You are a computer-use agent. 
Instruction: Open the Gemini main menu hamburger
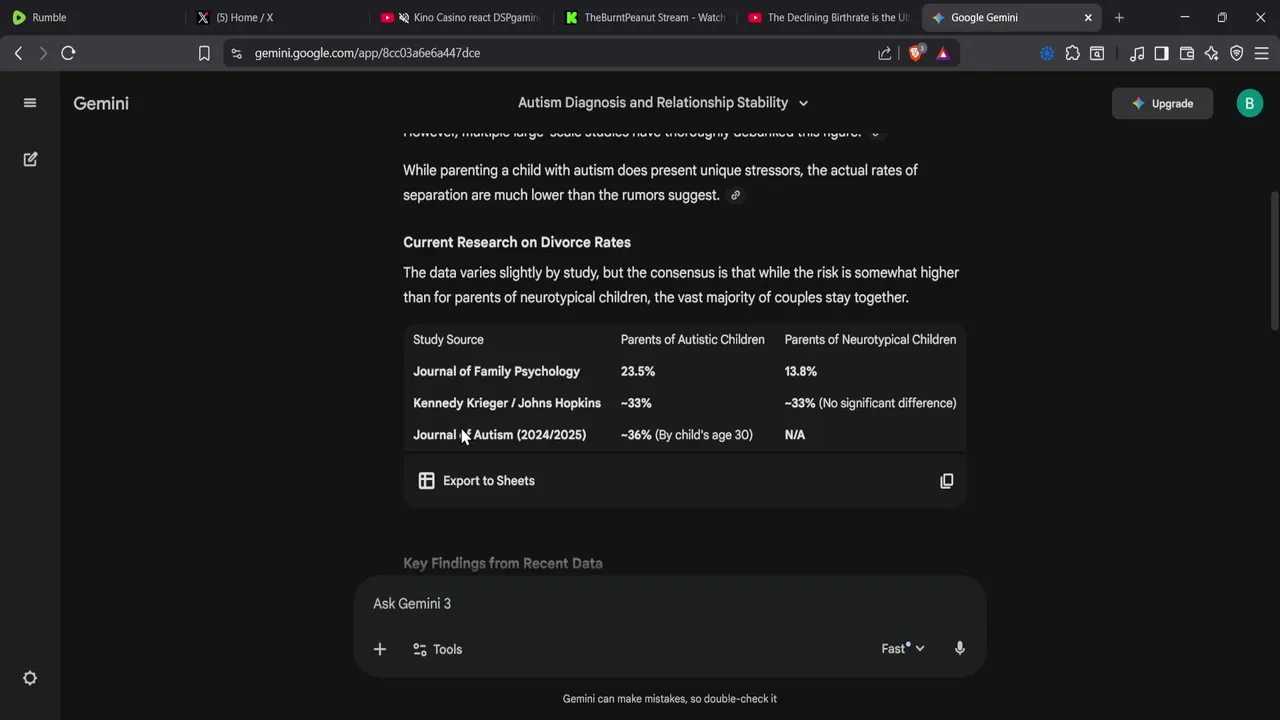point(30,103)
